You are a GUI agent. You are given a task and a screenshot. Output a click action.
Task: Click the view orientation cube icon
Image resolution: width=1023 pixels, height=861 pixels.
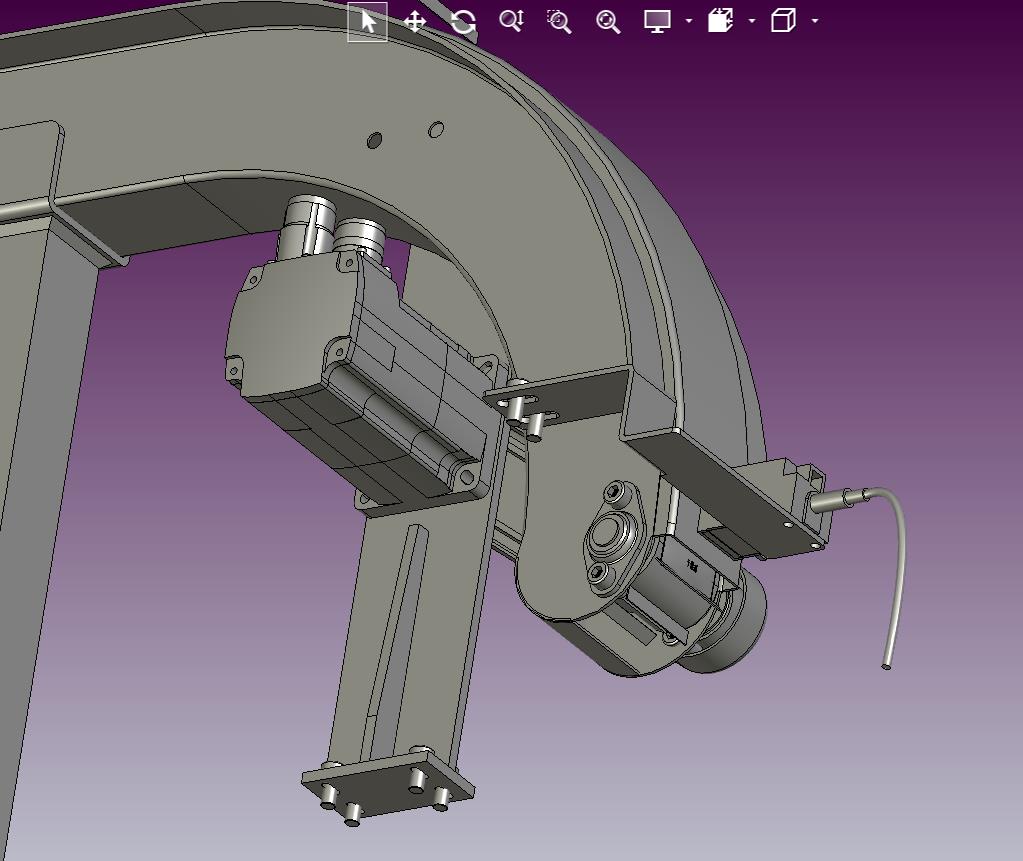(x=783, y=21)
